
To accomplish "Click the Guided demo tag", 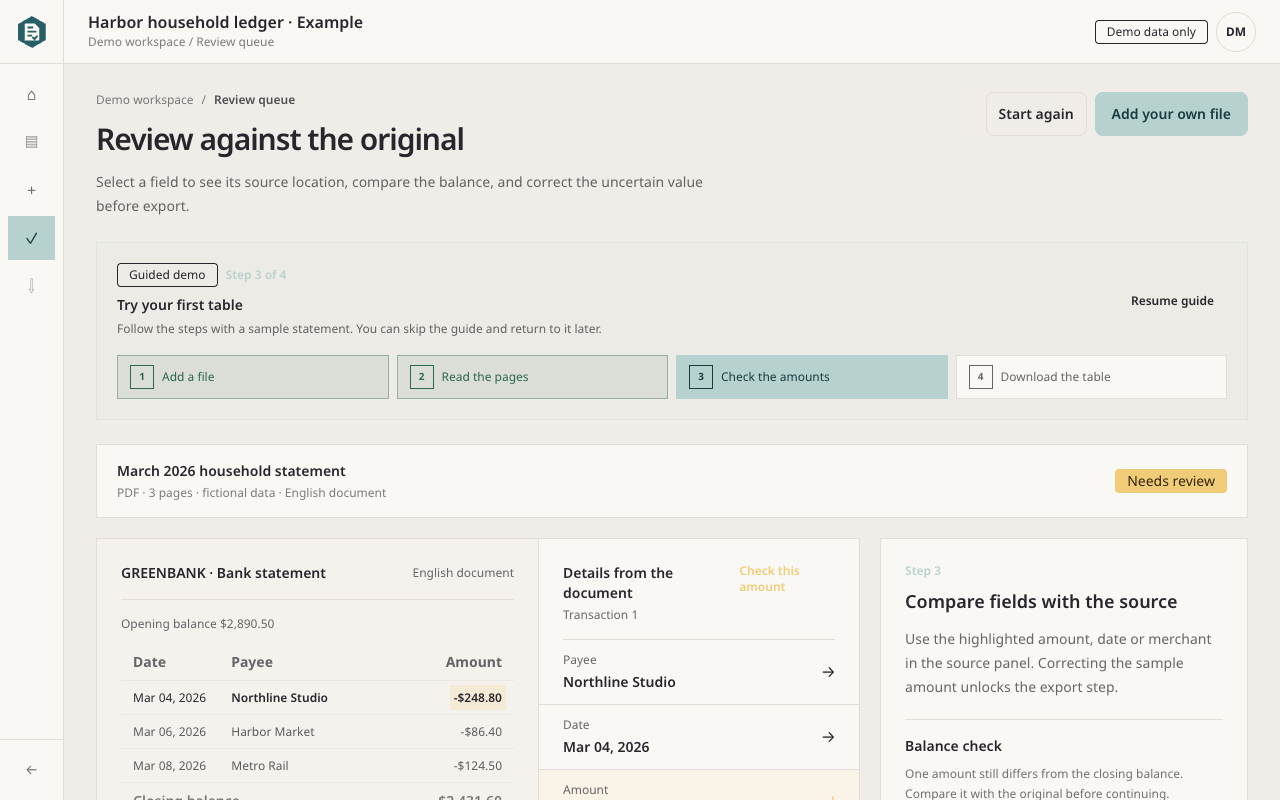I will click(167, 275).
